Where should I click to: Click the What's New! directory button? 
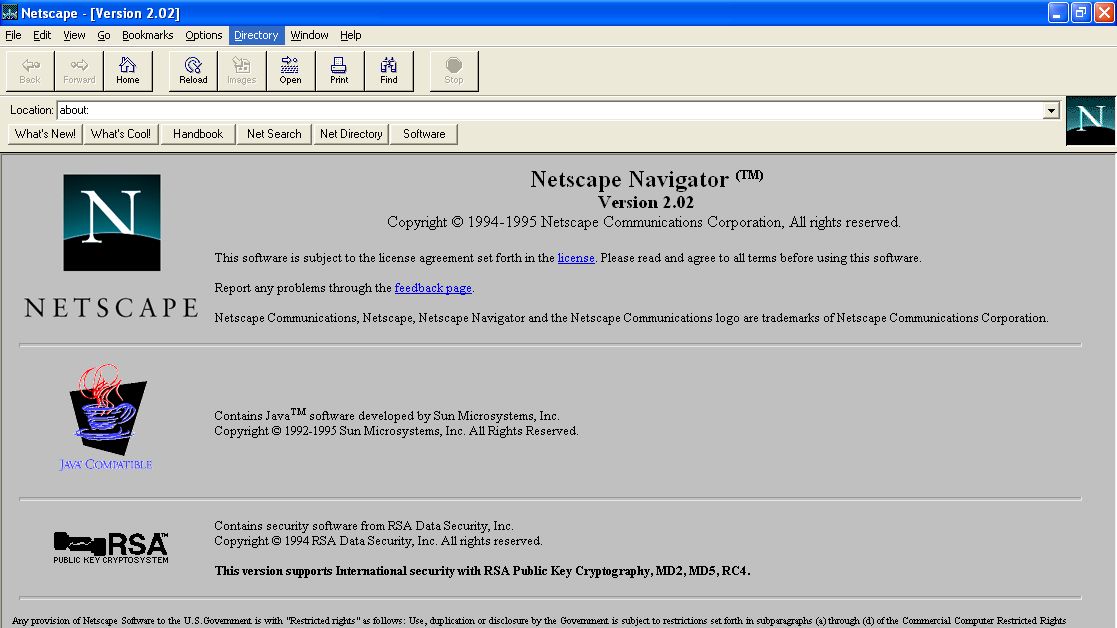[45, 134]
